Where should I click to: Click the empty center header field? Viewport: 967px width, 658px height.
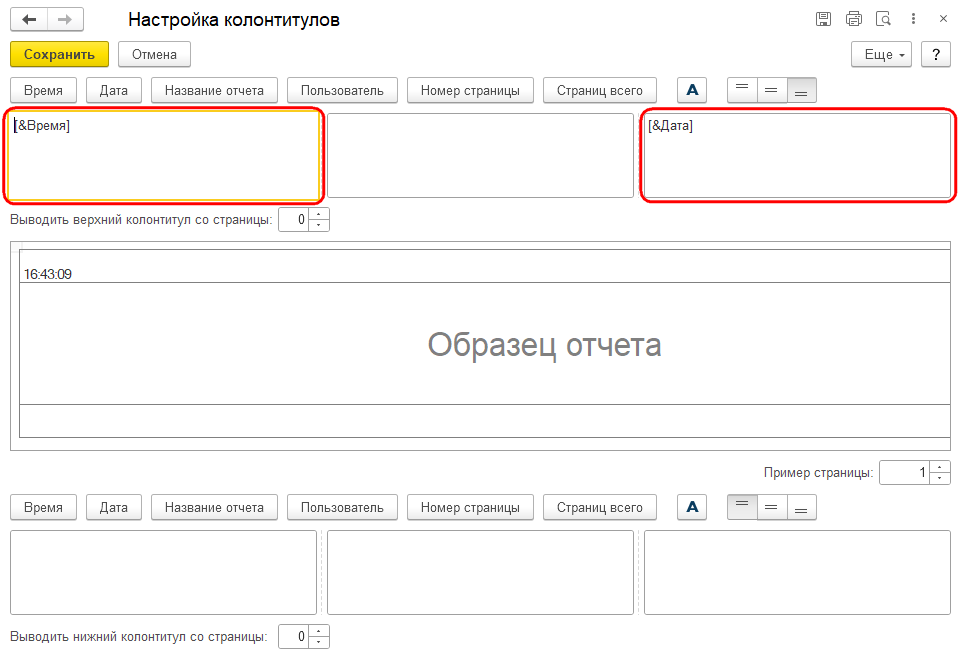pos(480,155)
